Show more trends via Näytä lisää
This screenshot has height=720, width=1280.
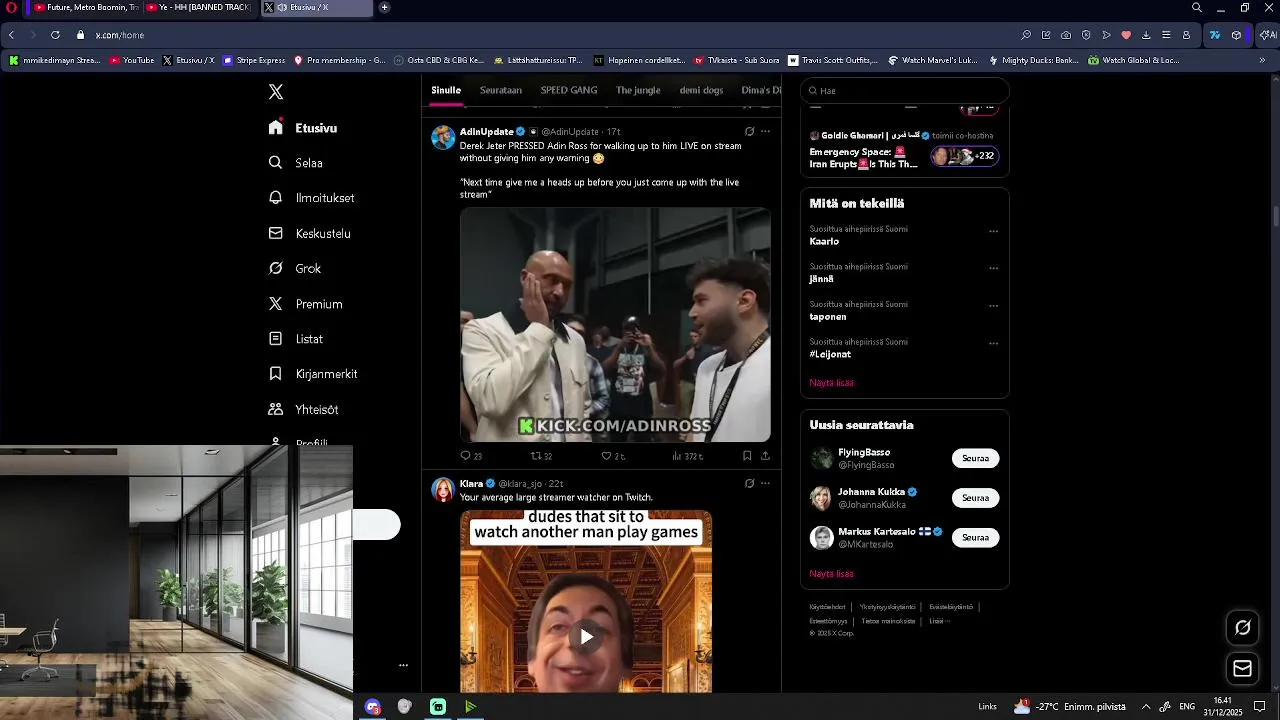pyautogui.click(x=831, y=383)
